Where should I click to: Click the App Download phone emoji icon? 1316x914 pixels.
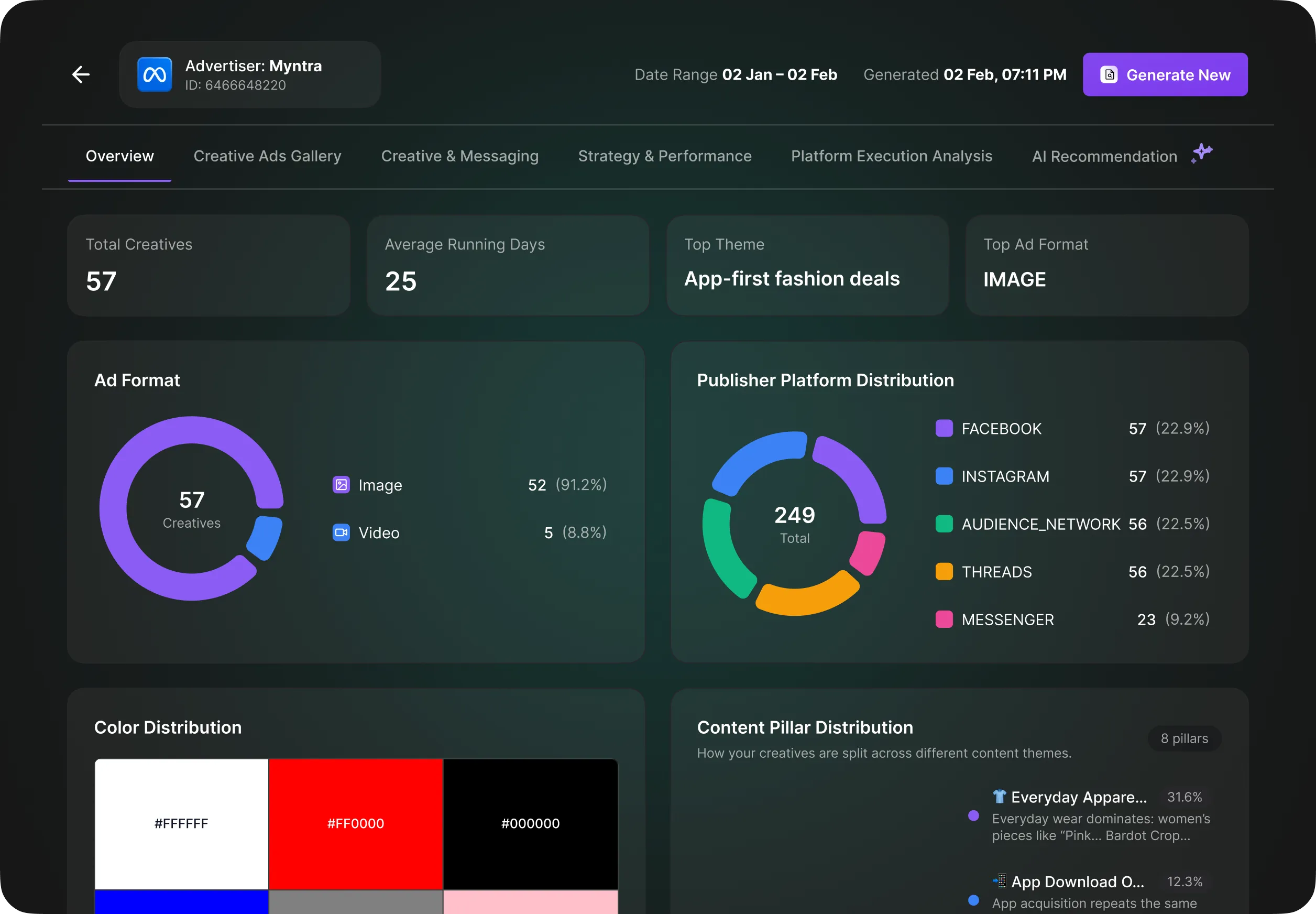click(999, 881)
